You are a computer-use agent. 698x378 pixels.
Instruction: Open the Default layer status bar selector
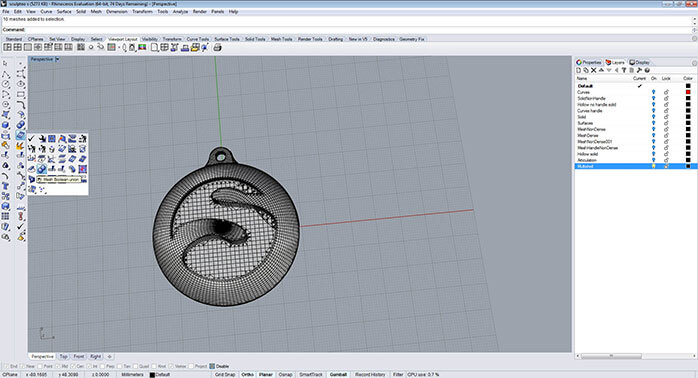click(160, 375)
